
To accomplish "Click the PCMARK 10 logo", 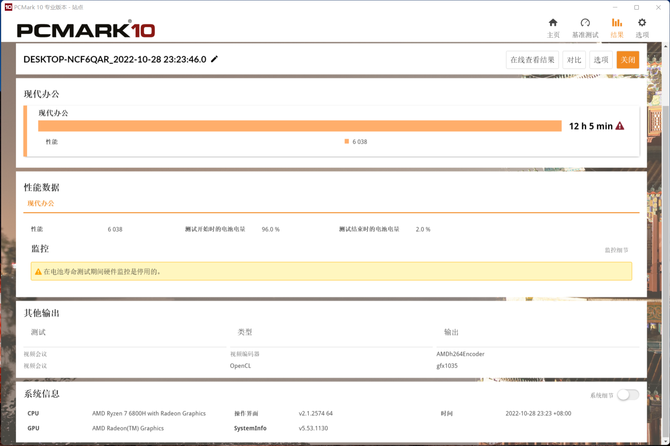I will click(x=85, y=29).
